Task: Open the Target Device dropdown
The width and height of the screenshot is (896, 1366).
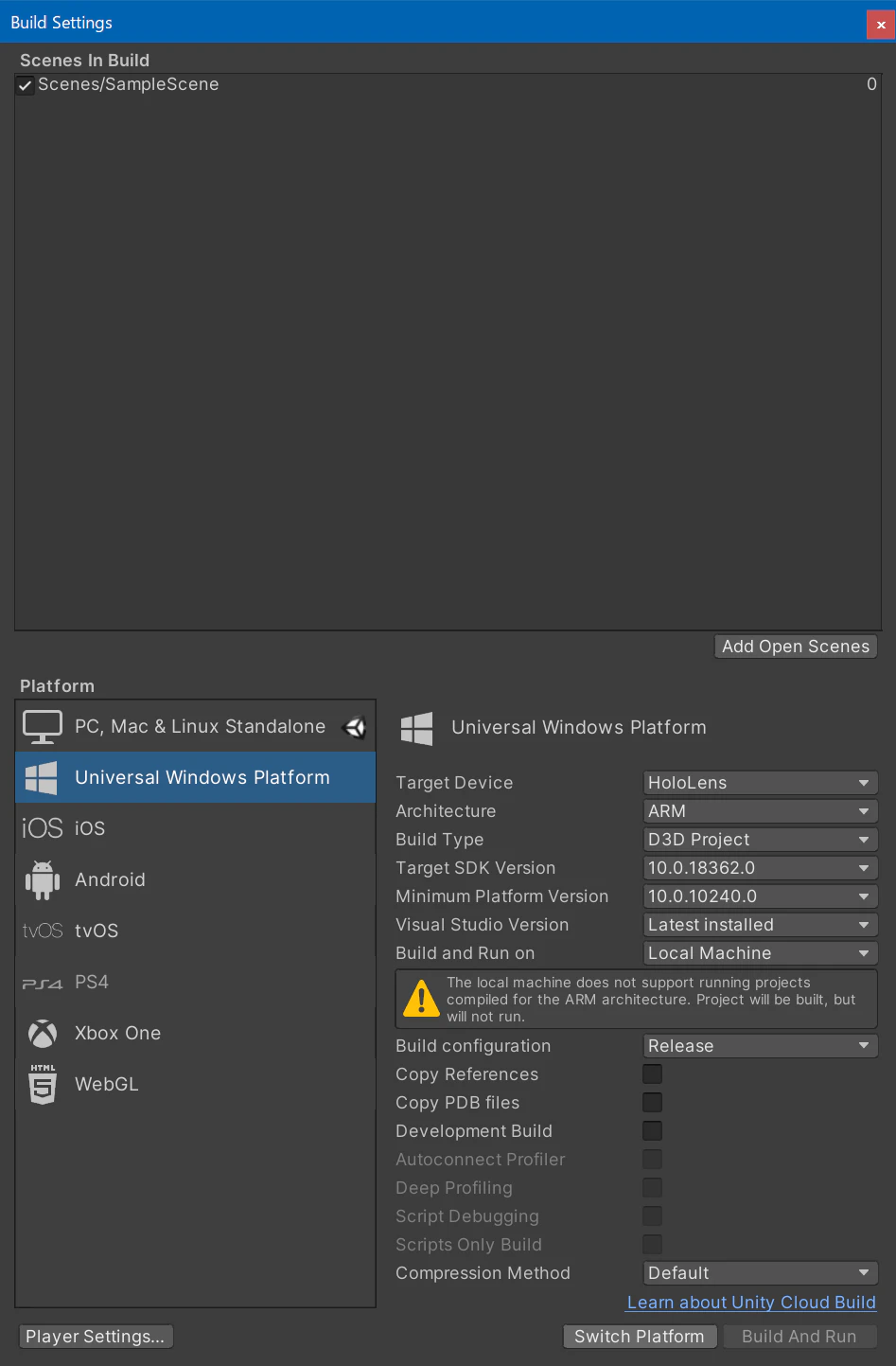Action: [761, 783]
